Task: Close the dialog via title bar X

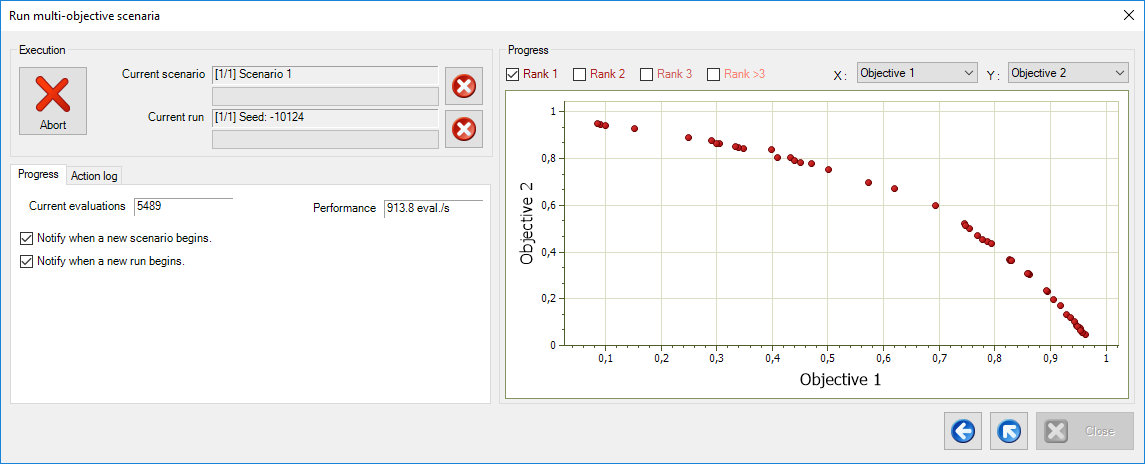Action: tap(1127, 15)
